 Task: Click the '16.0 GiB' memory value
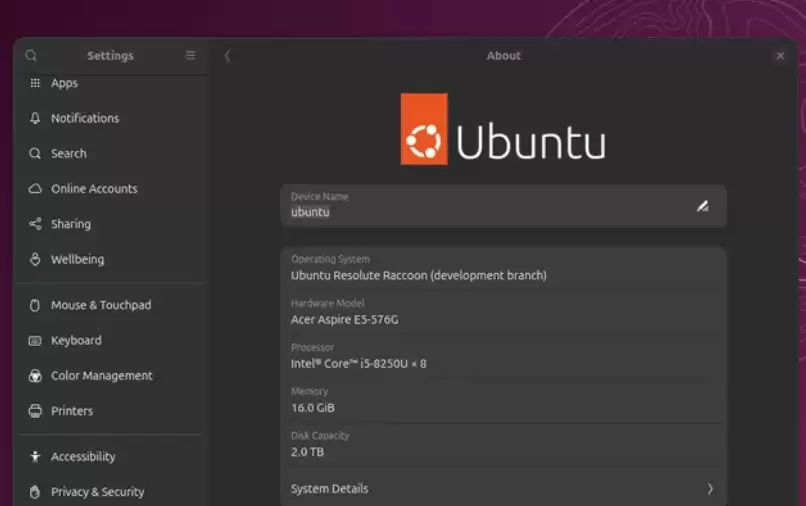point(313,408)
